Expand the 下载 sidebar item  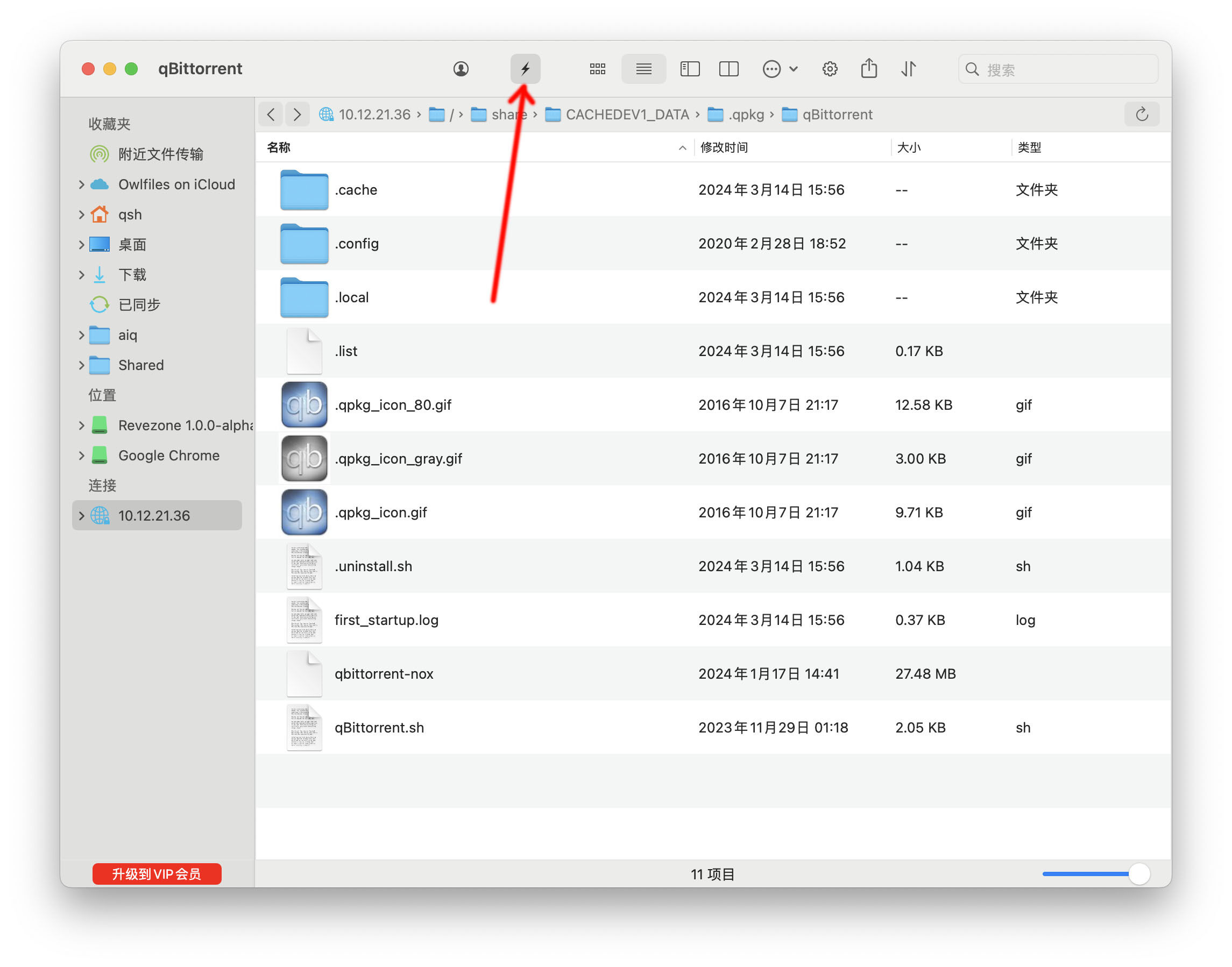click(x=81, y=275)
